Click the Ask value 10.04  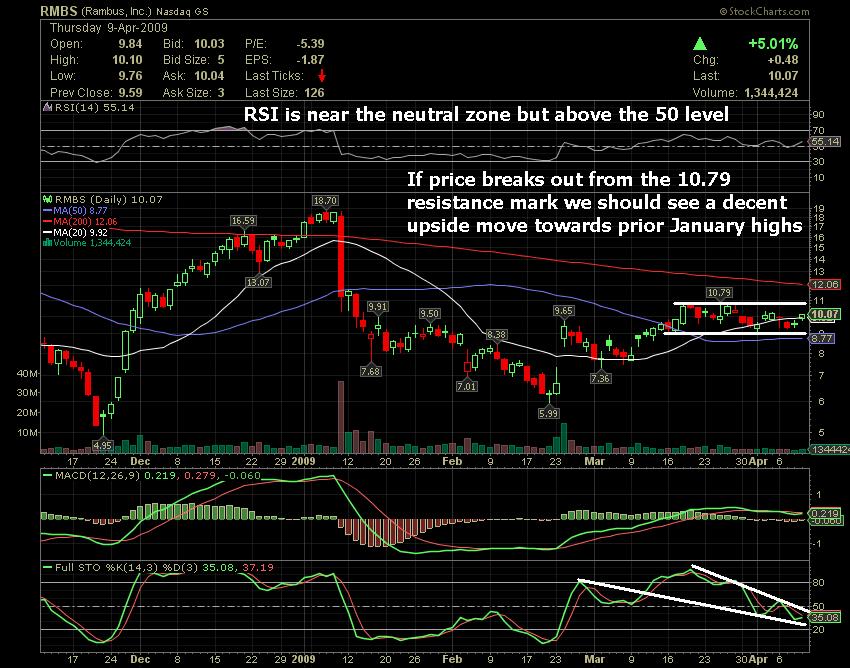209,76
